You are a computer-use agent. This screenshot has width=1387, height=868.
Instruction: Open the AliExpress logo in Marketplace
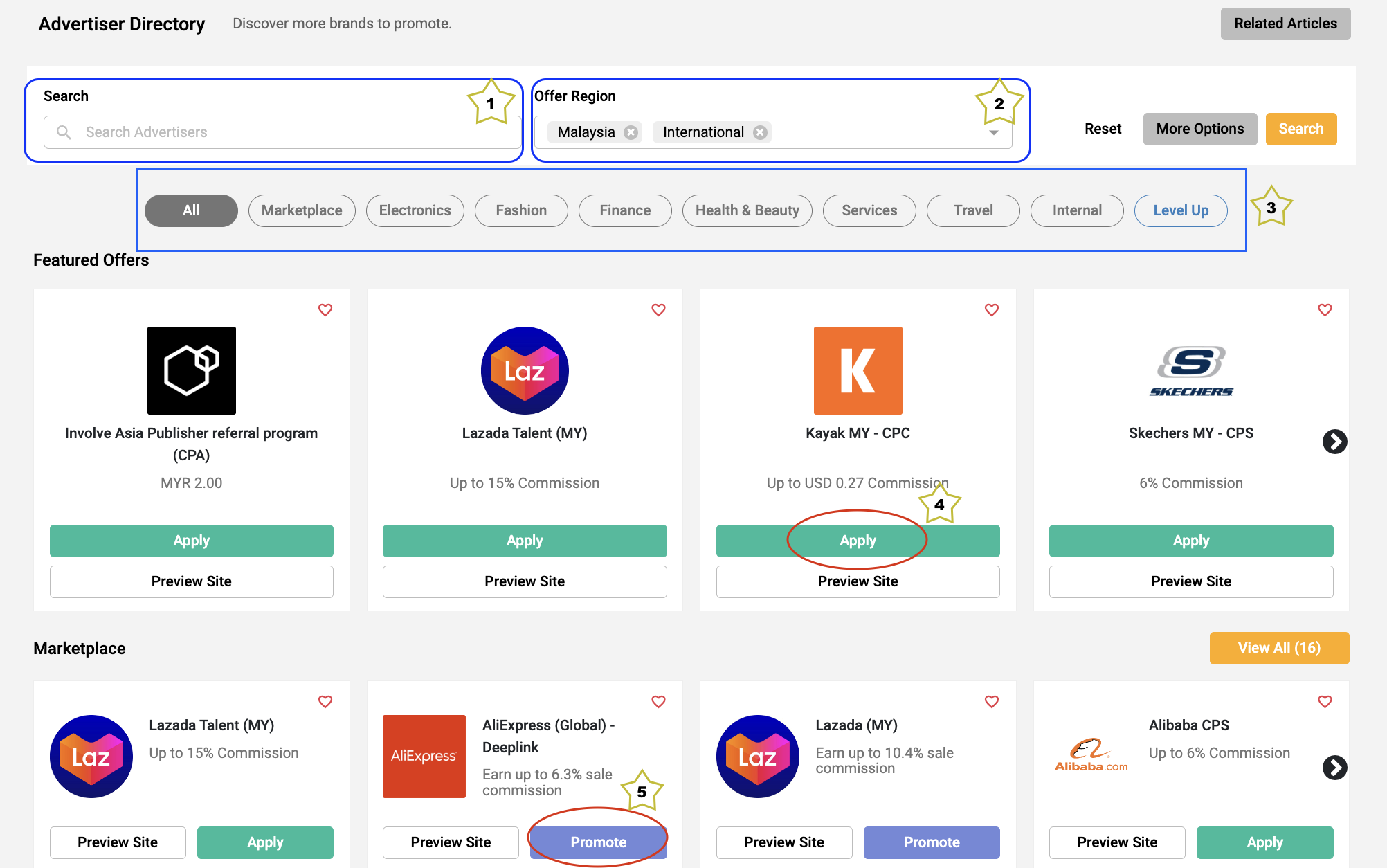(x=424, y=757)
